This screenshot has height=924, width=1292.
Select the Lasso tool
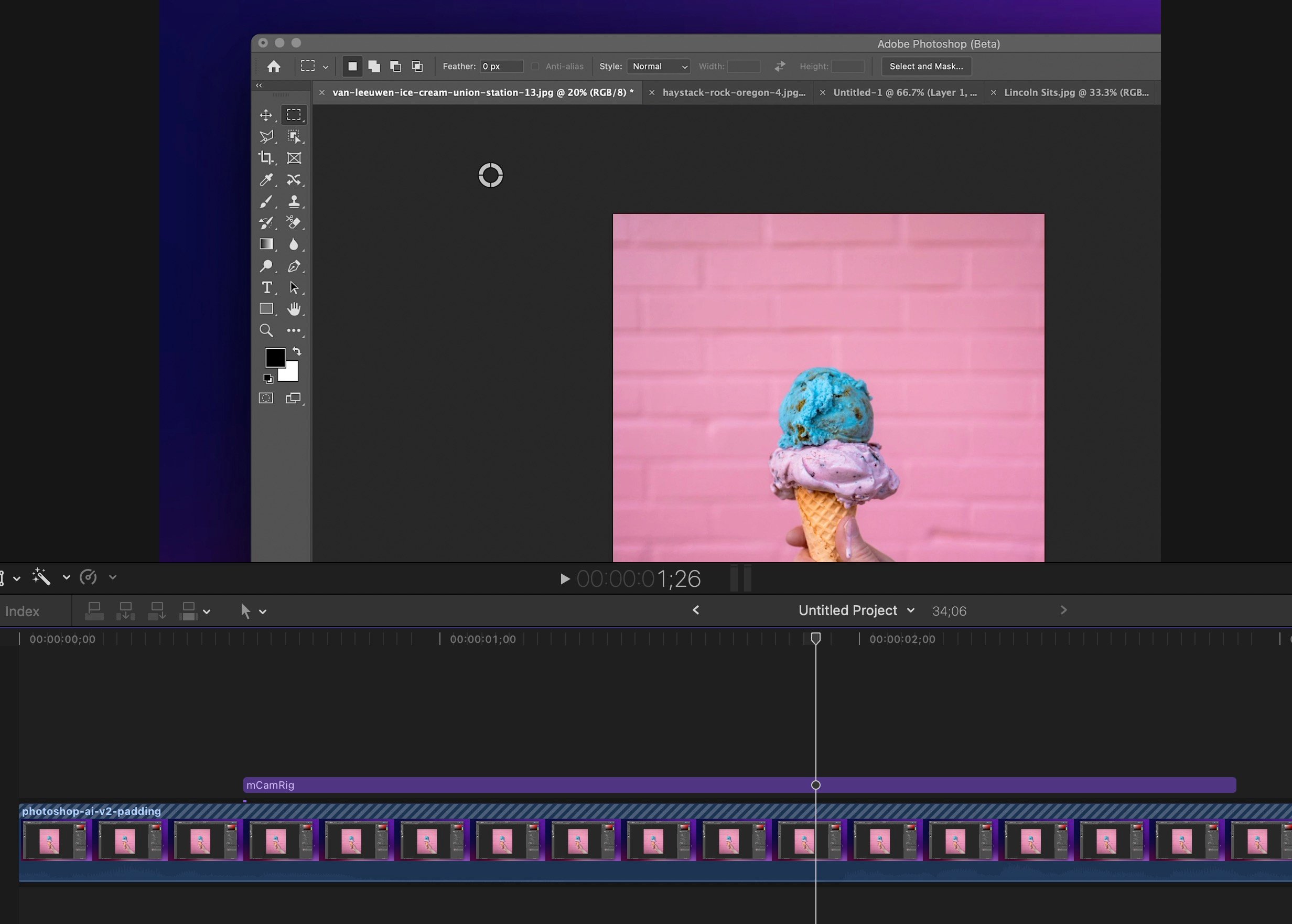tap(266, 136)
